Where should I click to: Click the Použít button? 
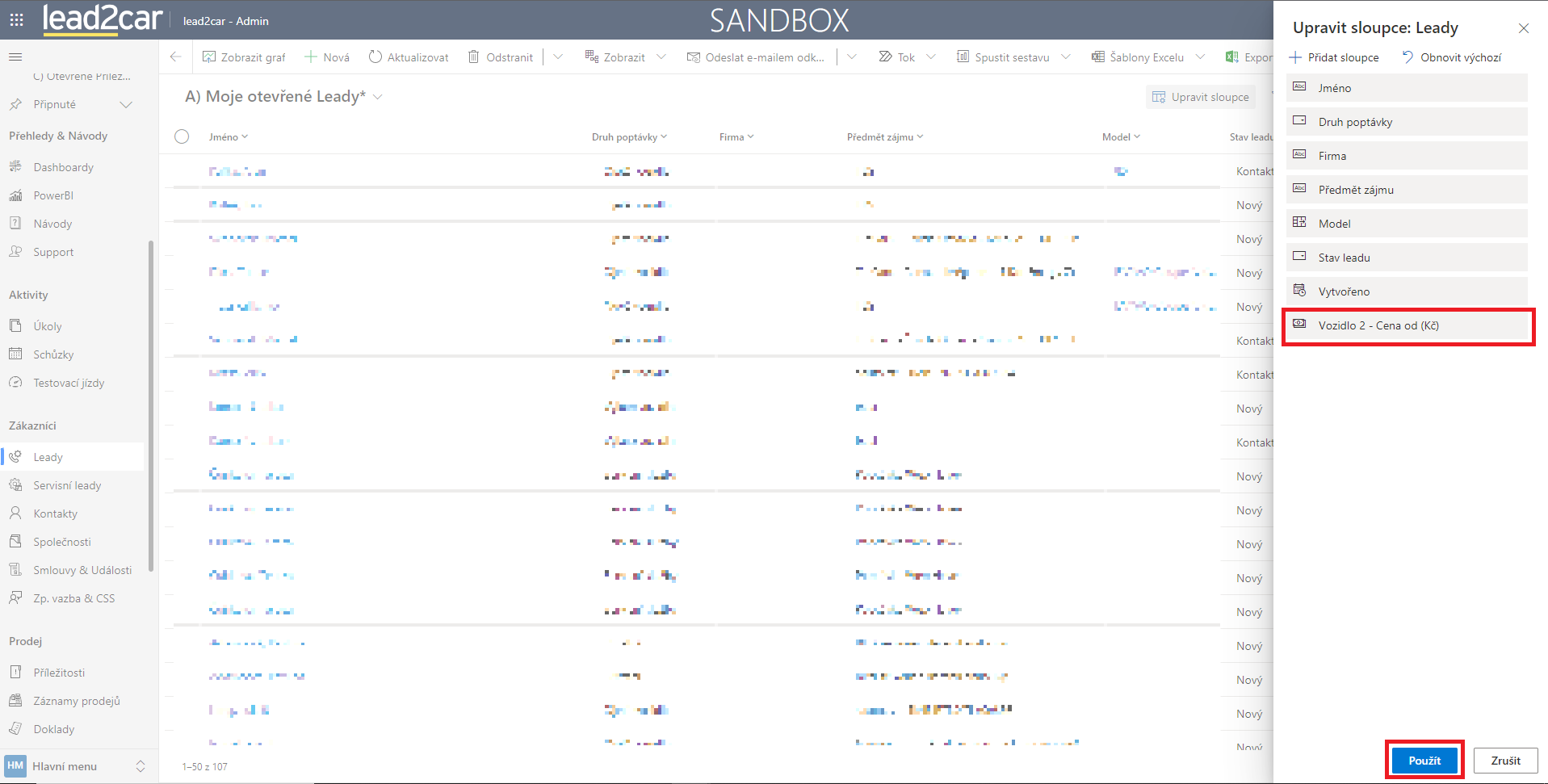click(1424, 761)
